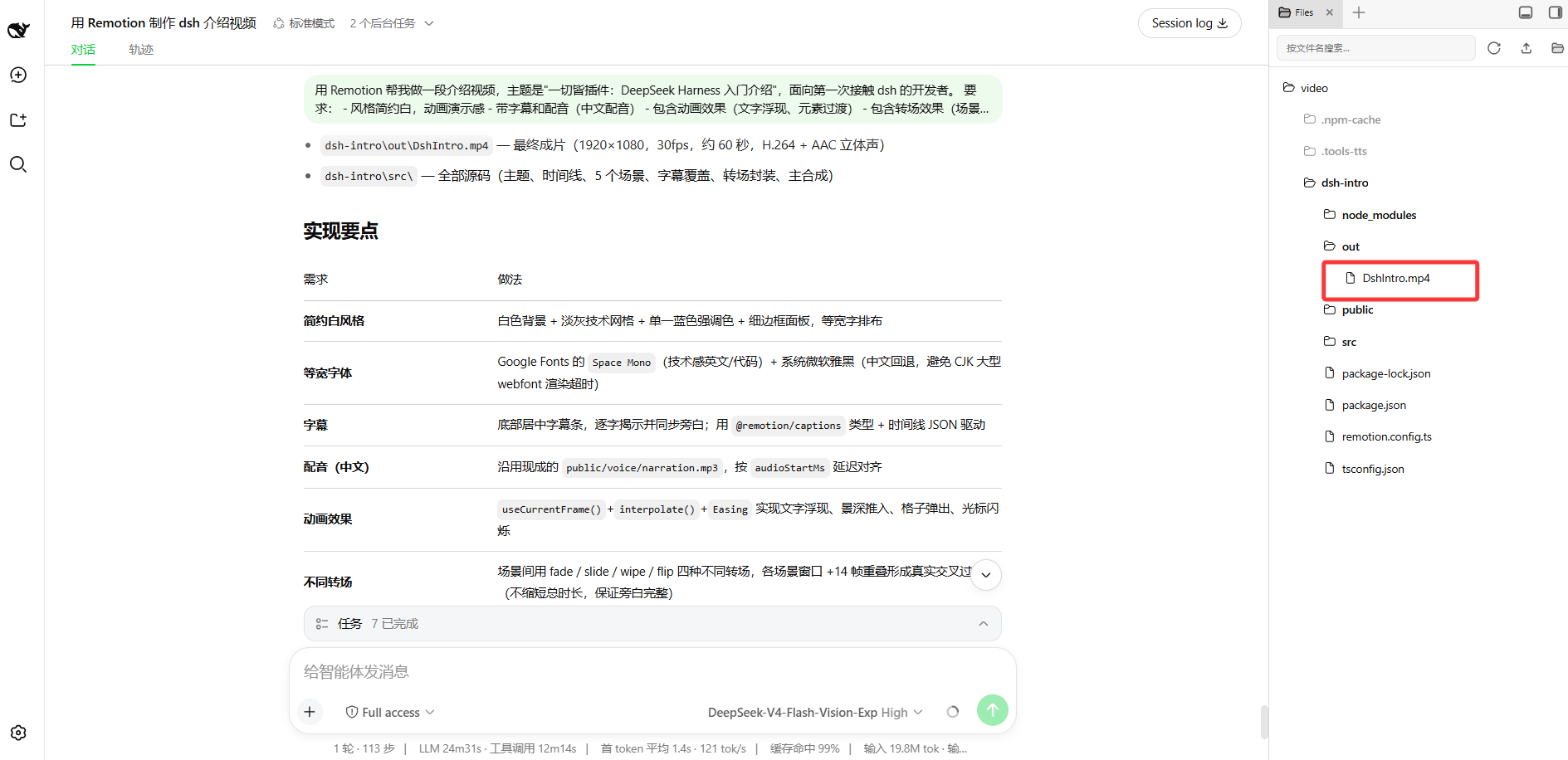Collapse the dsh-intro folder
The height and width of the screenshot is (760, 1568).
tap(1336, 183)
